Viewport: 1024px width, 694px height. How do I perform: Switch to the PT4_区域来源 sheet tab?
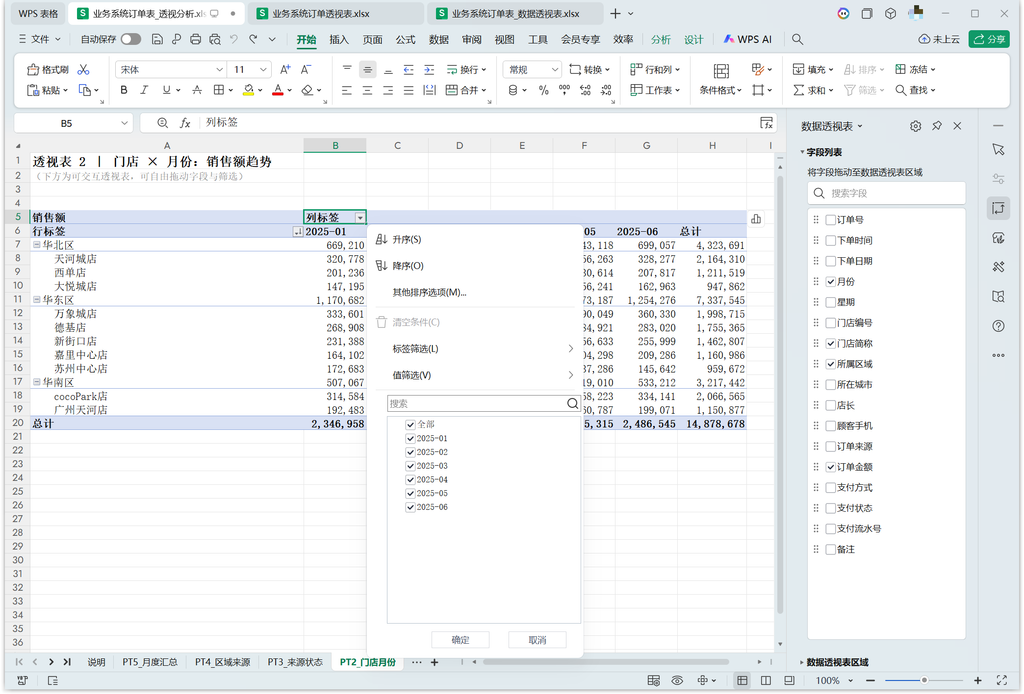pos(222,662)
